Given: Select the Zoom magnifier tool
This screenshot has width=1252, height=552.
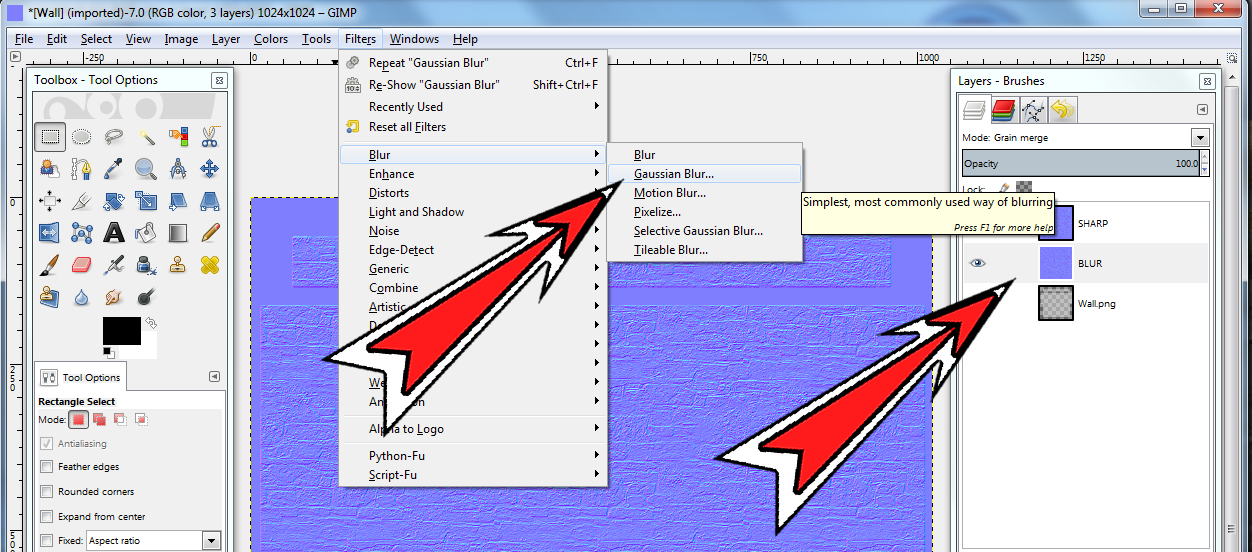Looking at the screenshot, I should tap(146, 169).
